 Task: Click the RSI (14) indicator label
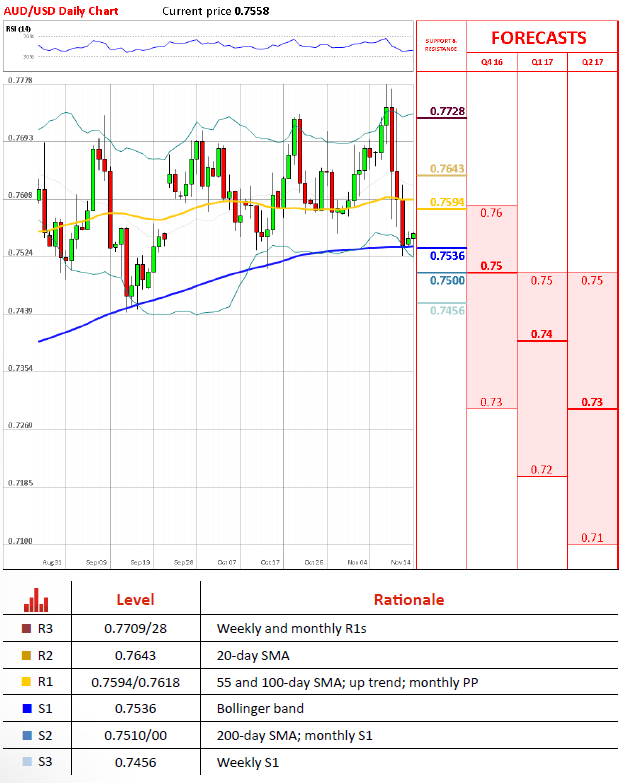(18, 29)
